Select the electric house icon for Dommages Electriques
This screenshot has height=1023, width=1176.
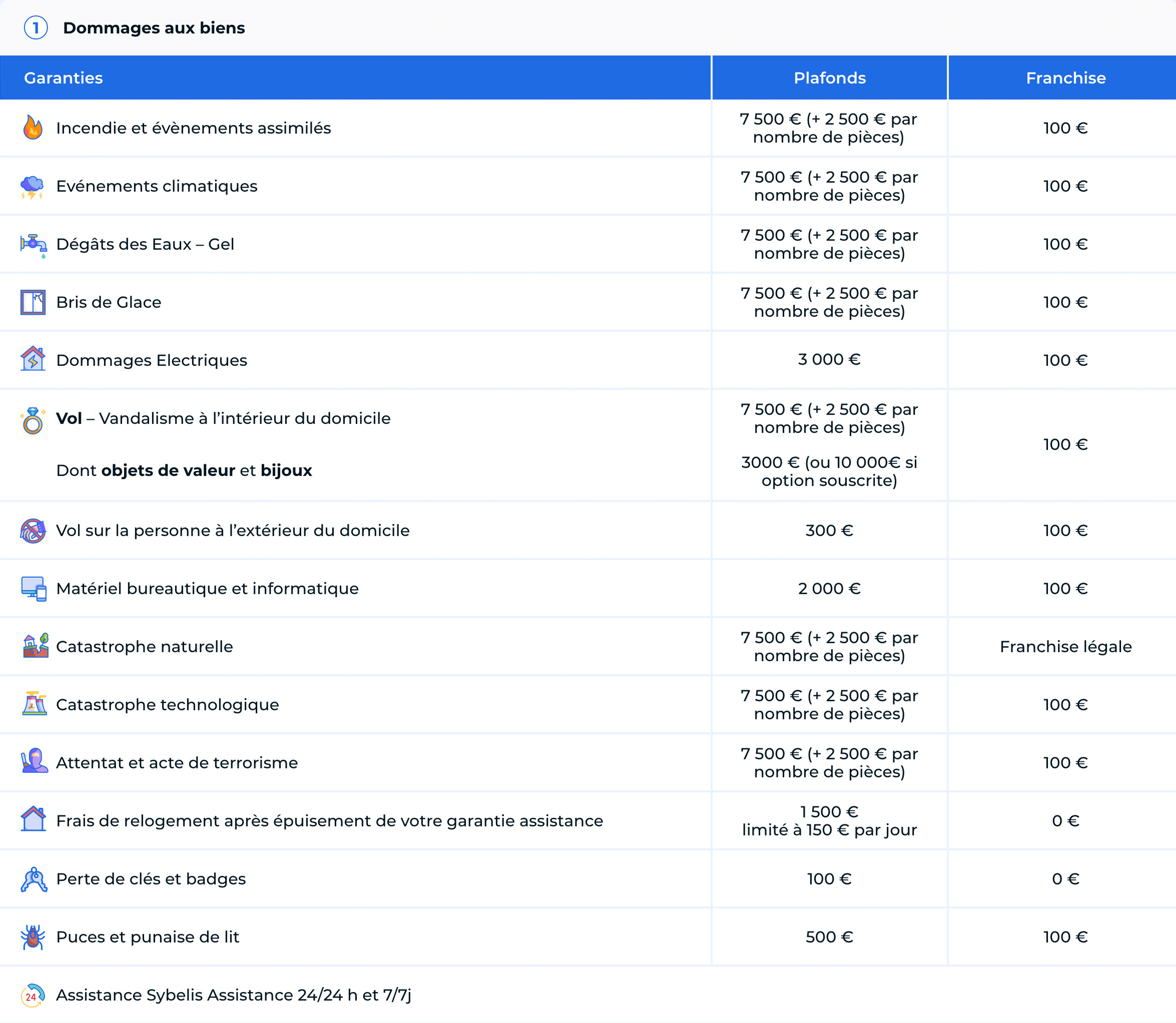pos(33,360)
